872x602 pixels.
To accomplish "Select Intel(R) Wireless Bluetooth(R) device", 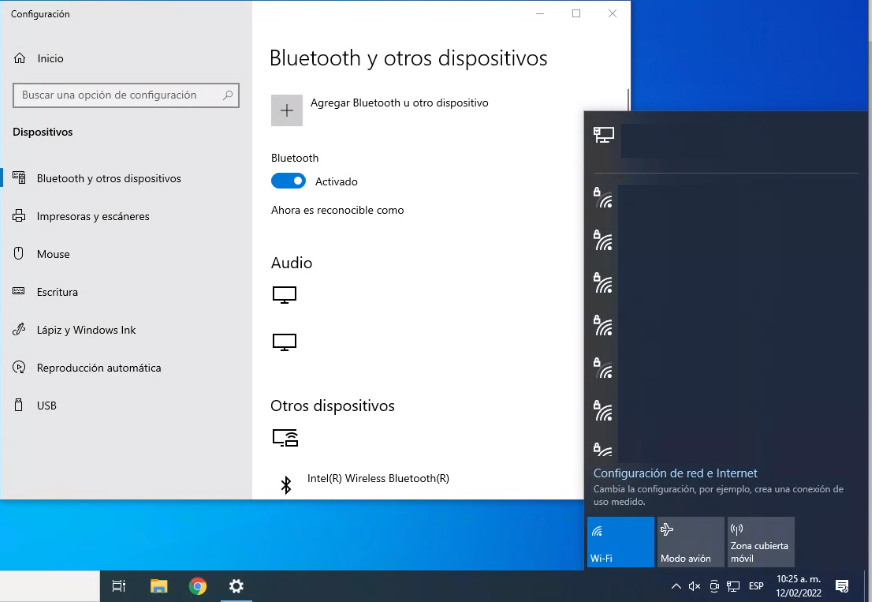I will [378, 478].
